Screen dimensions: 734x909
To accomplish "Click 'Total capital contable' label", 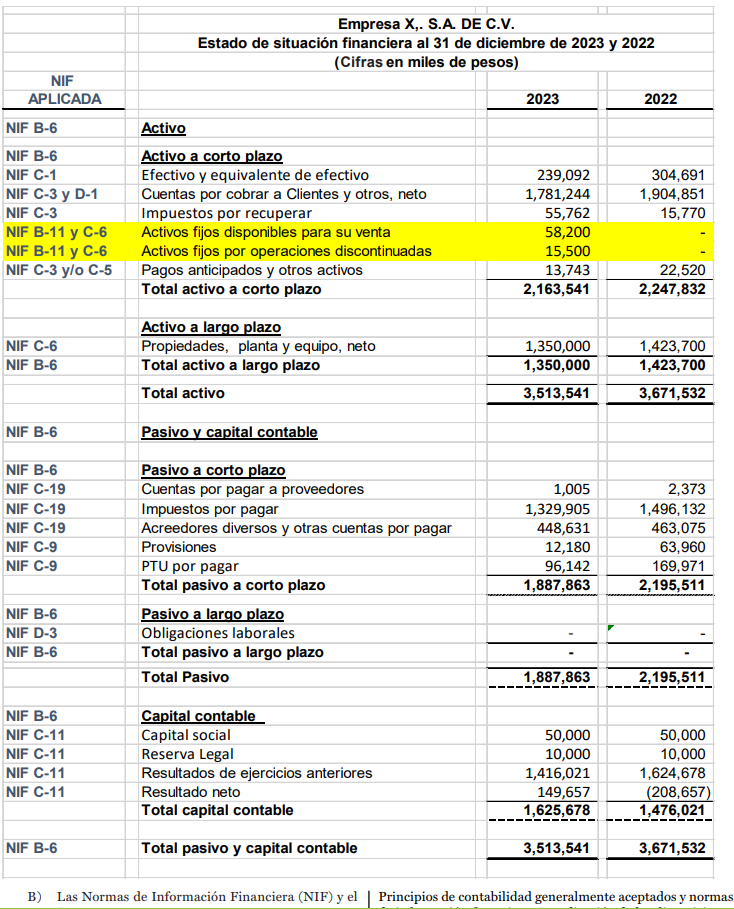I will click(x=217, y=810).
